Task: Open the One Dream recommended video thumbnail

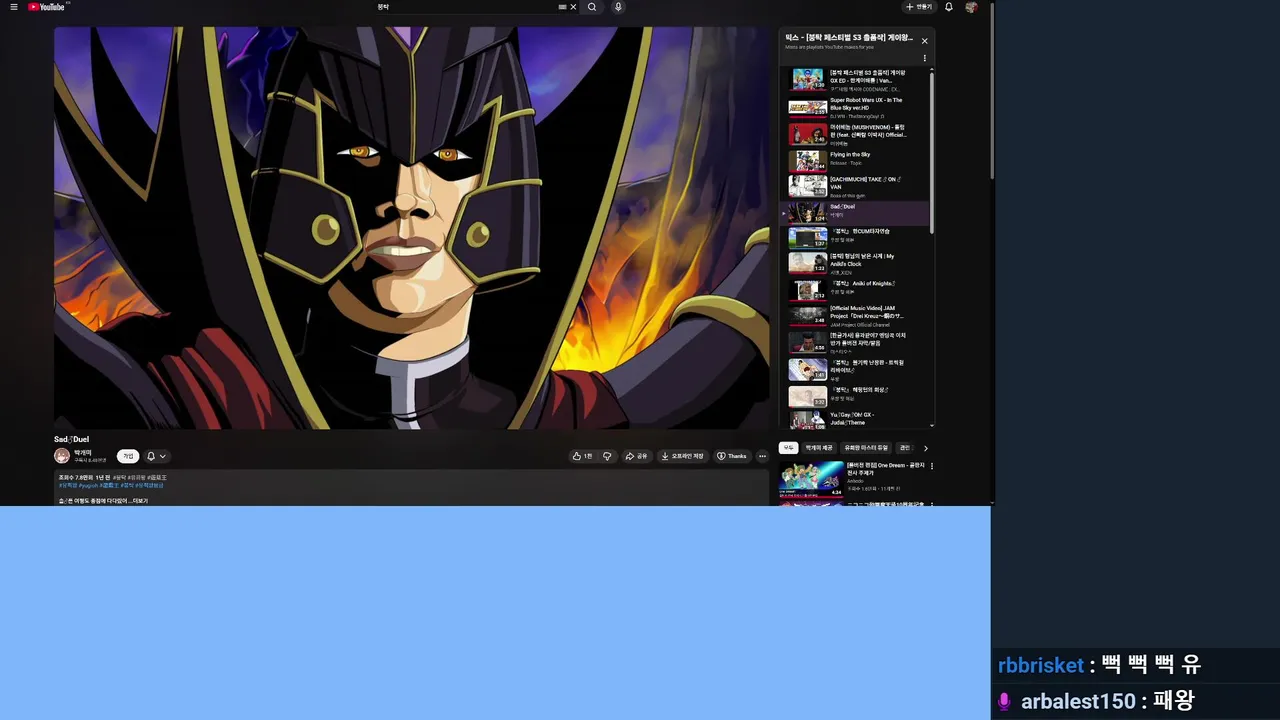Action: pyautogui.click(x=812, y=479)
